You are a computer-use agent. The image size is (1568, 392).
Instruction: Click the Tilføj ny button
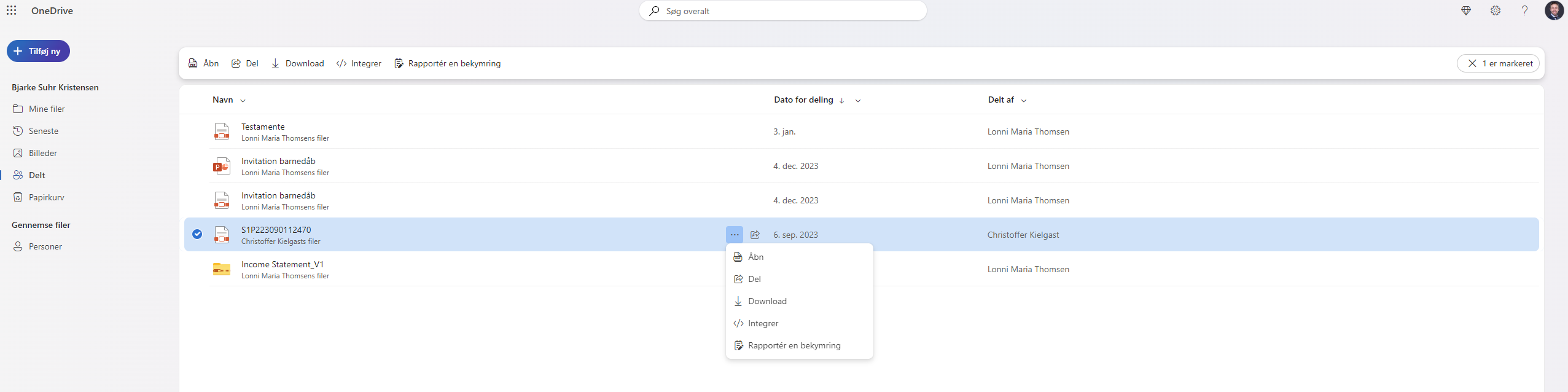[38, 51]
